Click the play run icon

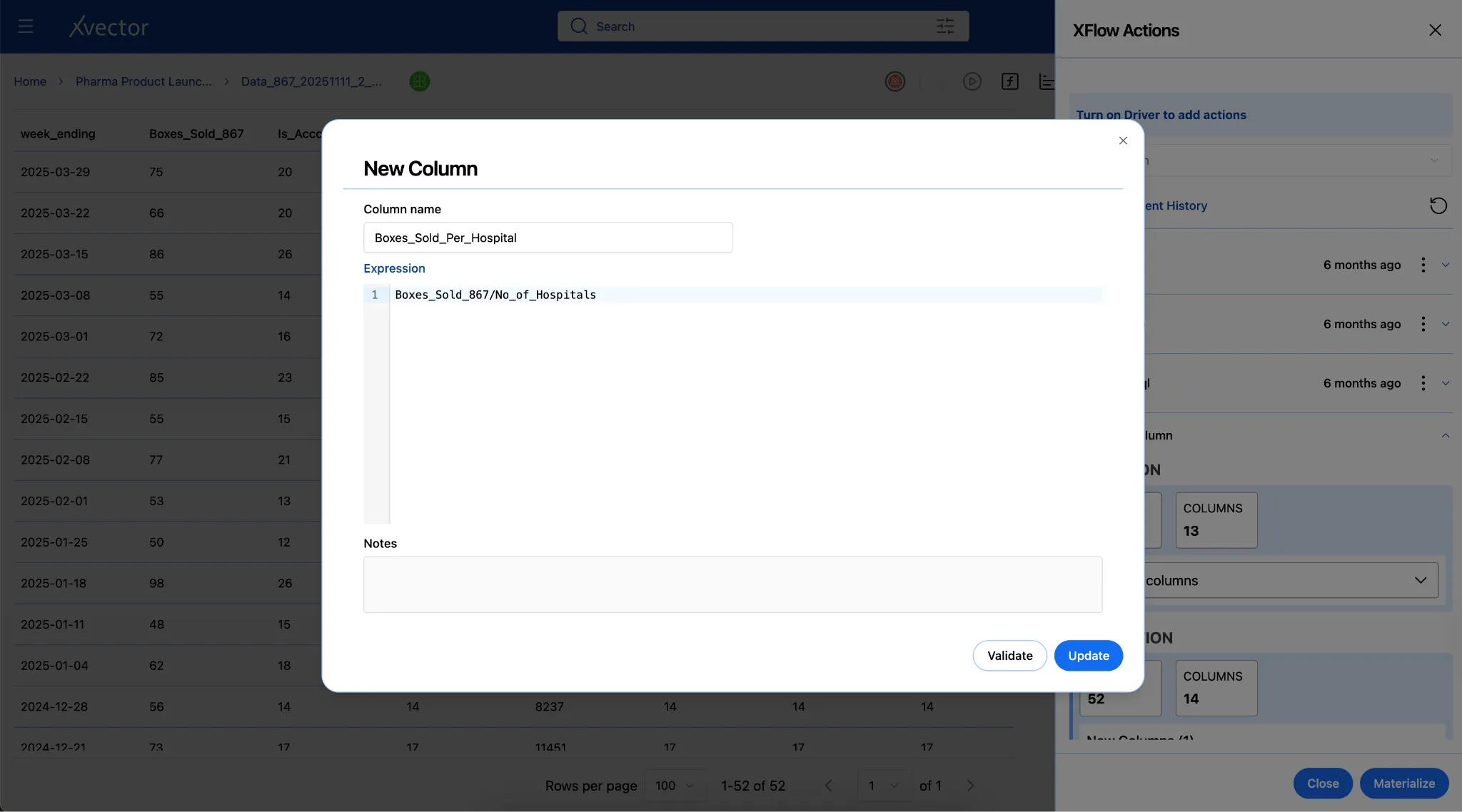point(972,81)
